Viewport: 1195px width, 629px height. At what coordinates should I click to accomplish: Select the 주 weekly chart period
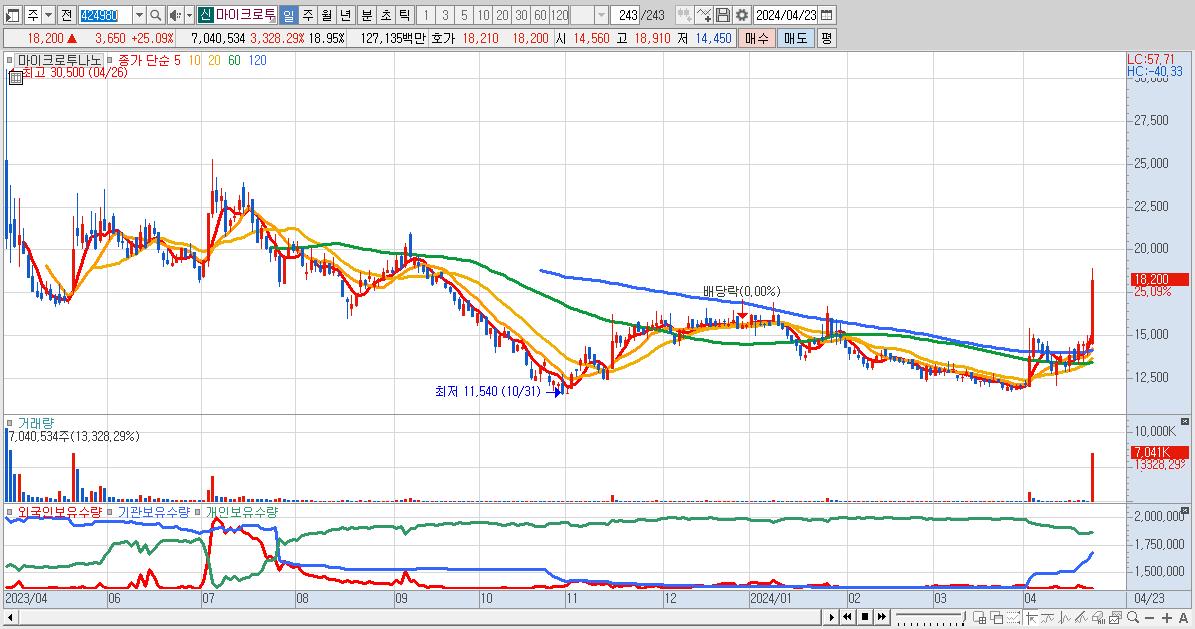coord(307,15)
